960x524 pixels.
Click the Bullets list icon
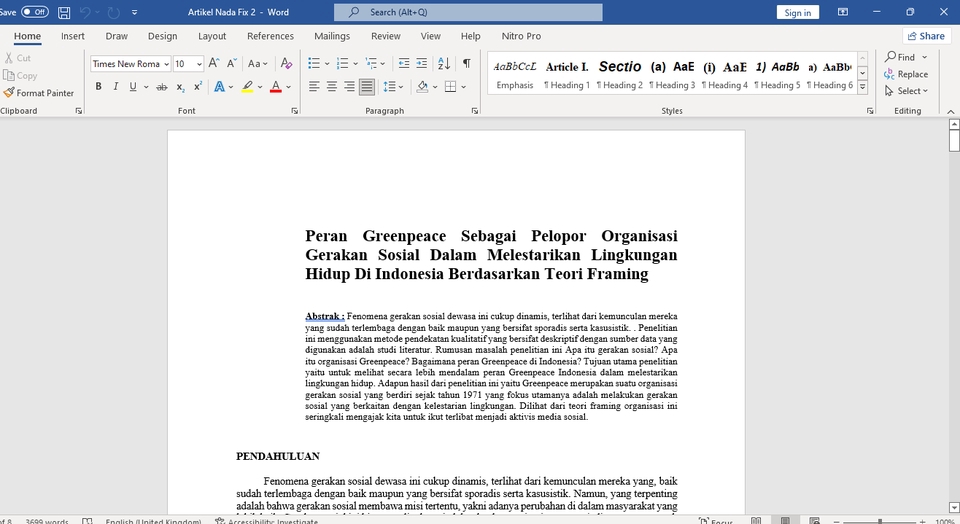click(x=314, y=63)
